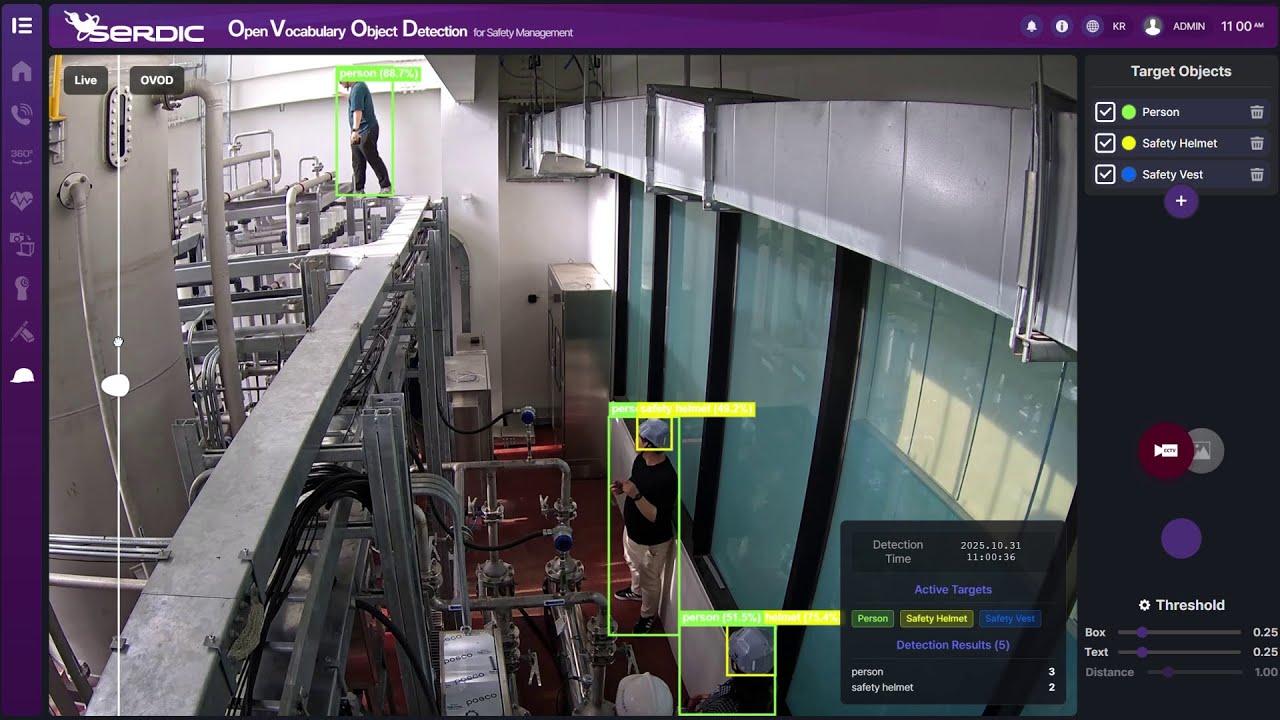Open the ADMIN account label
Viewport: 1280px width, 720px height.
(x=1189, y=26)
